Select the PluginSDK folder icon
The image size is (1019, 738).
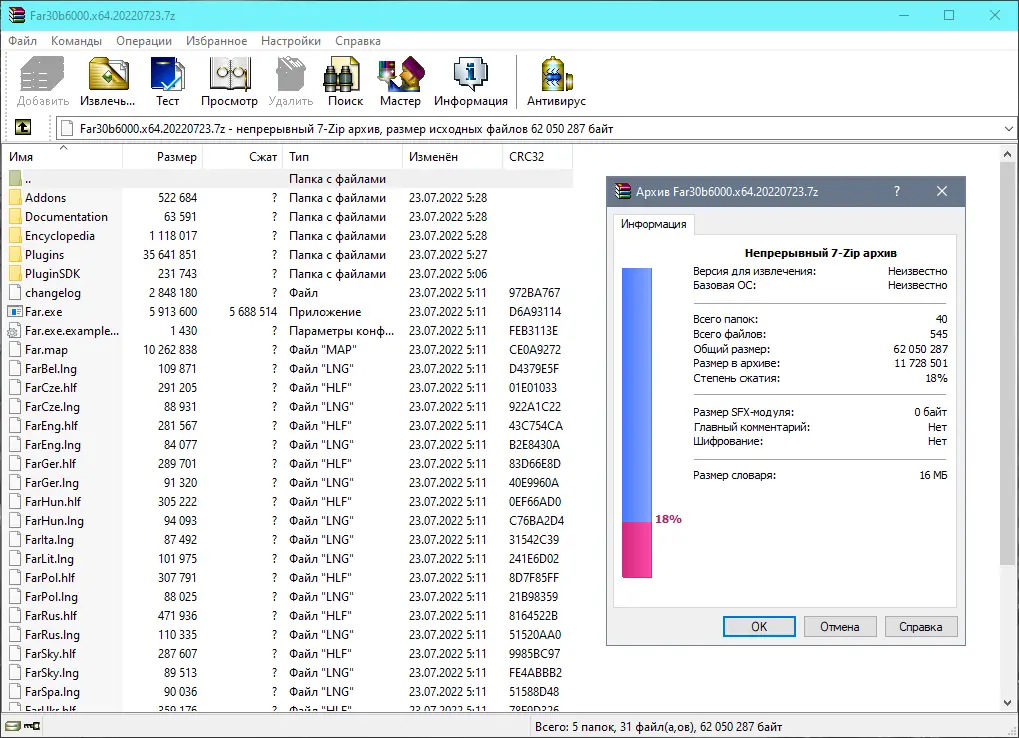coord(16,274)
